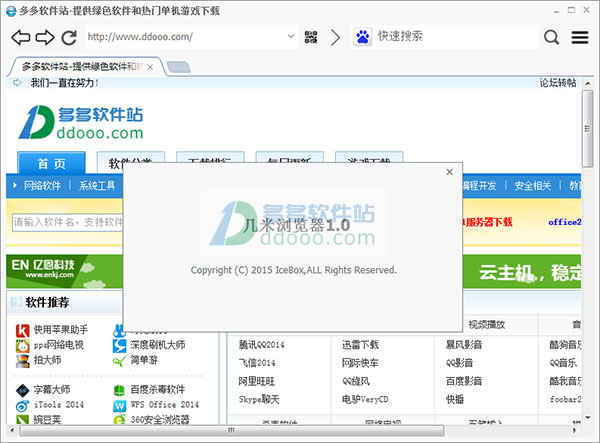The width and height of the screenshot is (600, 443).
Task: Click the magnifier search icon
Action: click(x=551, y=37)
